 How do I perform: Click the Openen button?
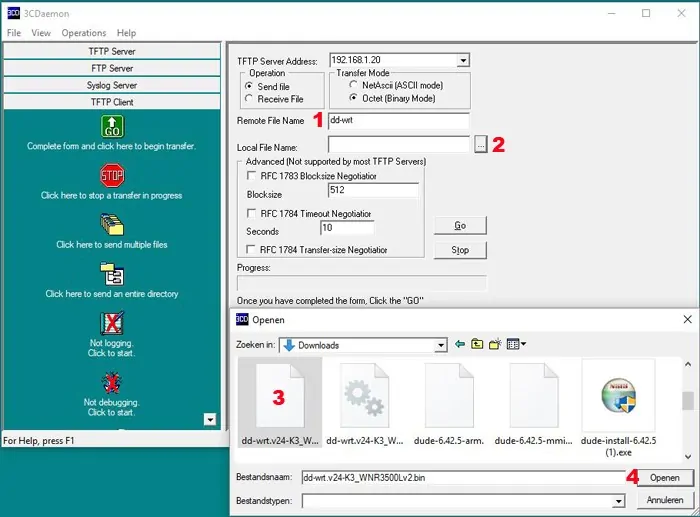pyautogui.click(x=664, y=478)
